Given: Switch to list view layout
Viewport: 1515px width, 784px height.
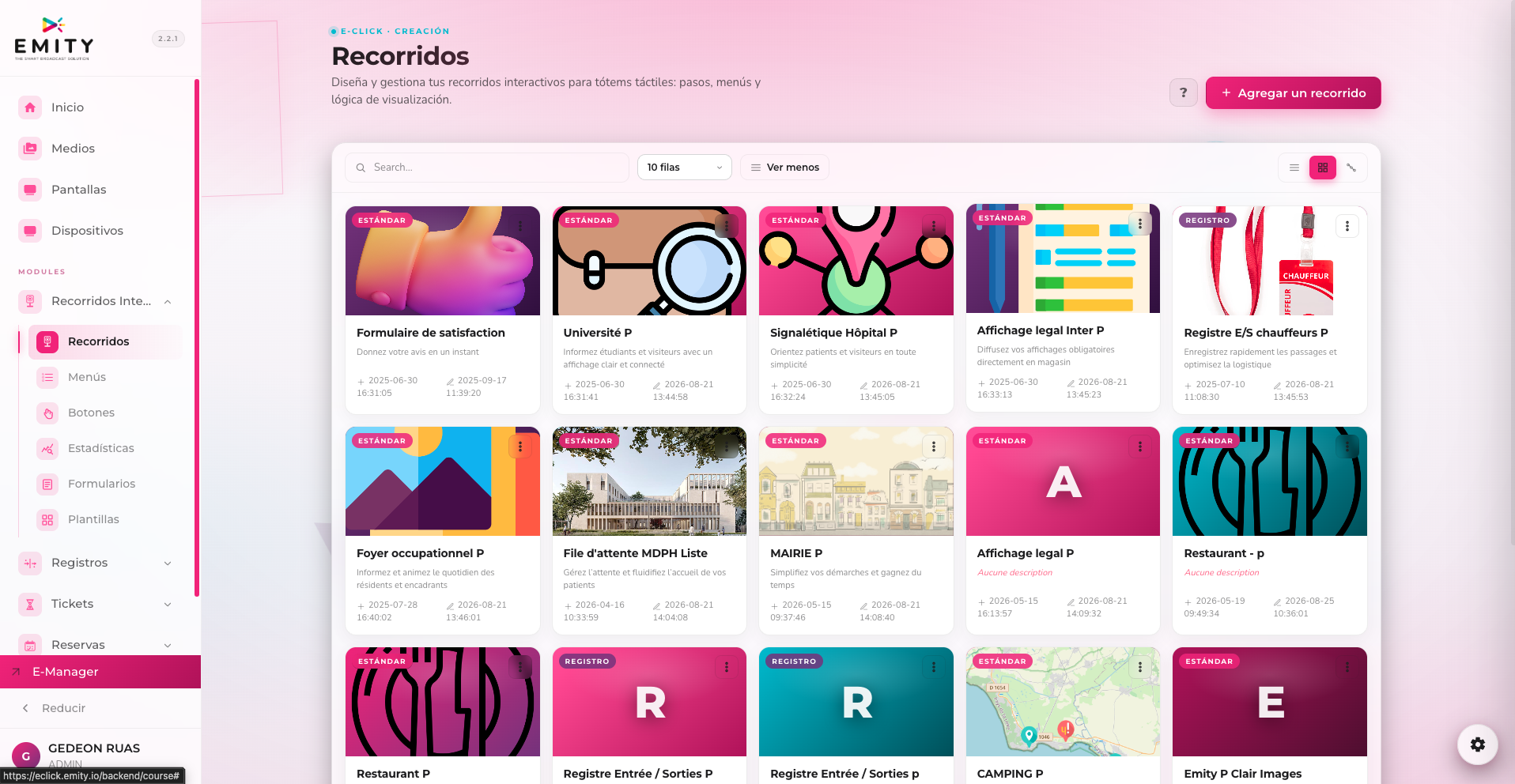Looking at the screenshot, I should tap(1294, 168).
